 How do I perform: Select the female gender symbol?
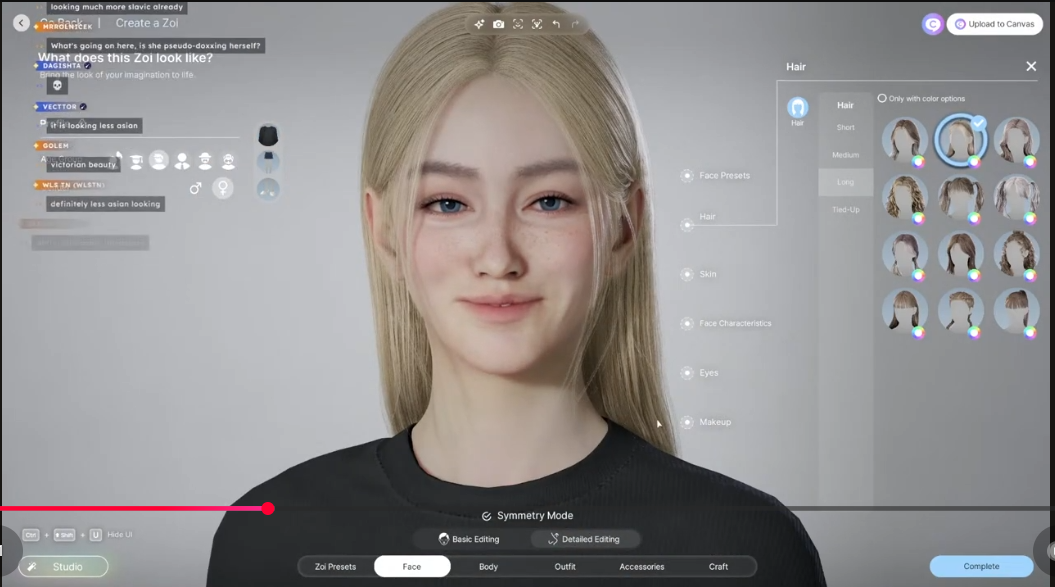223,188
